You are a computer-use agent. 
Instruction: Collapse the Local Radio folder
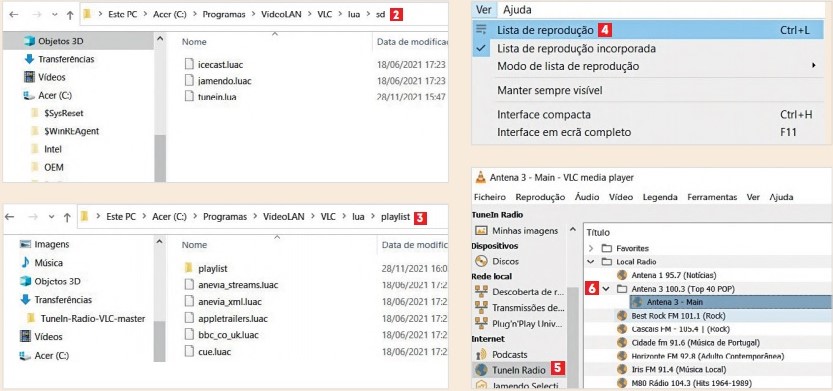coord(591,262)
